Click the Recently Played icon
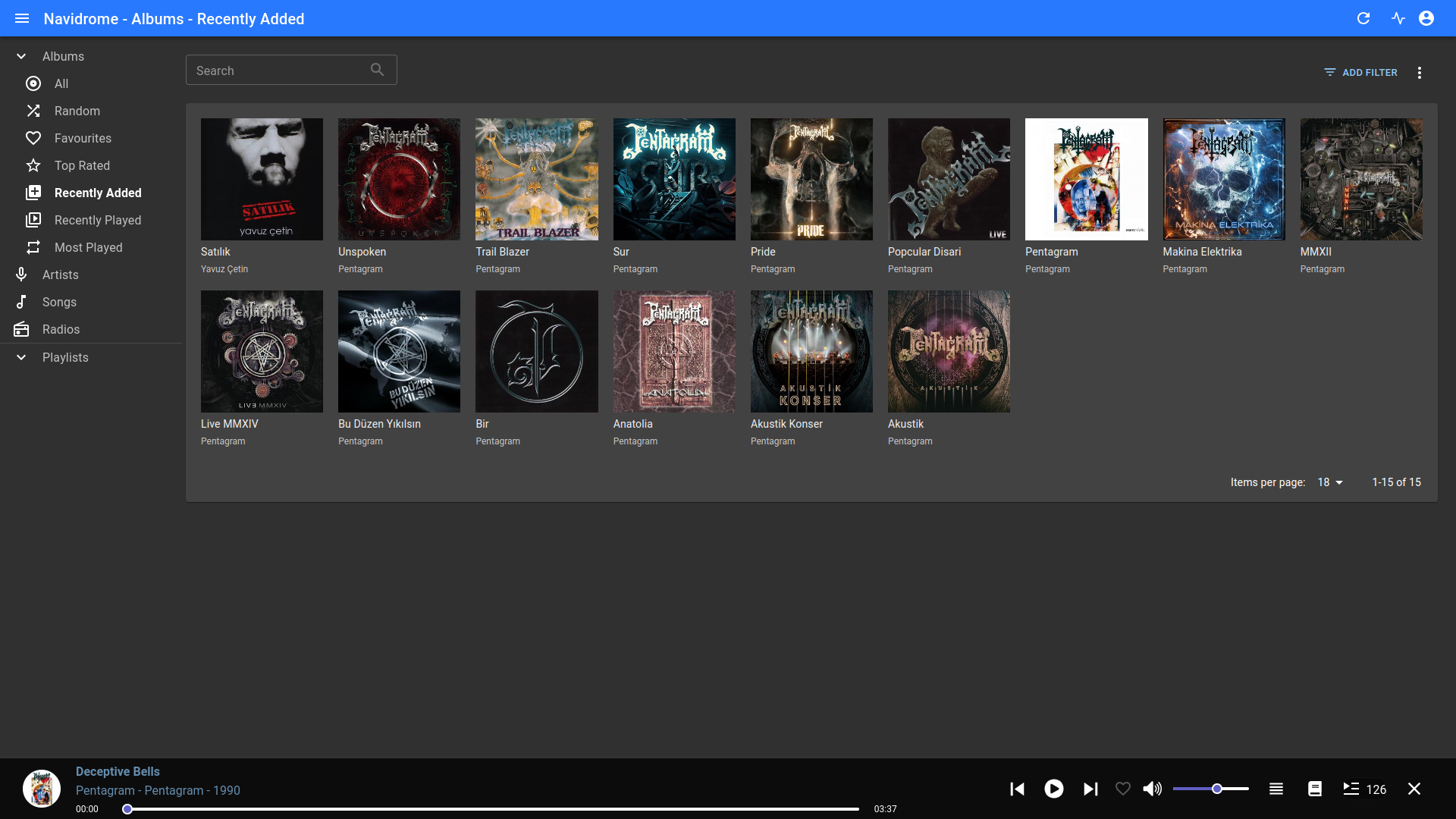This screenshot has width=1456, height=819. [33, 220]
